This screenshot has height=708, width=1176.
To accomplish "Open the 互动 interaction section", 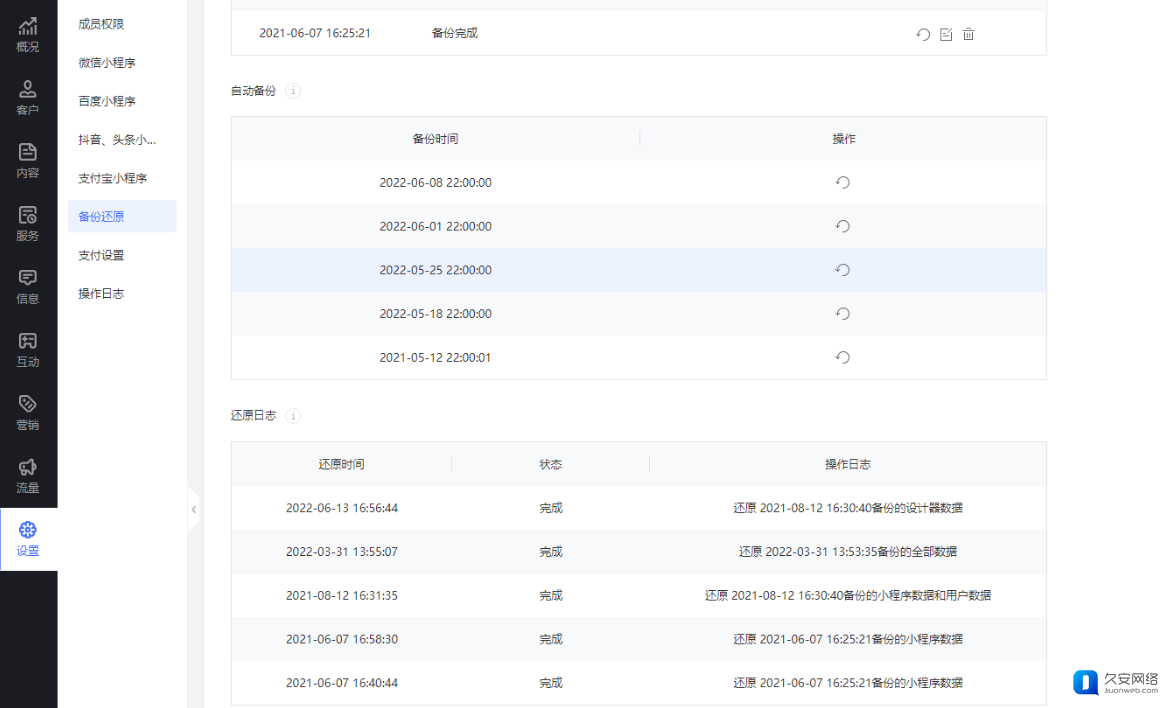I will (x=28, y=350).
